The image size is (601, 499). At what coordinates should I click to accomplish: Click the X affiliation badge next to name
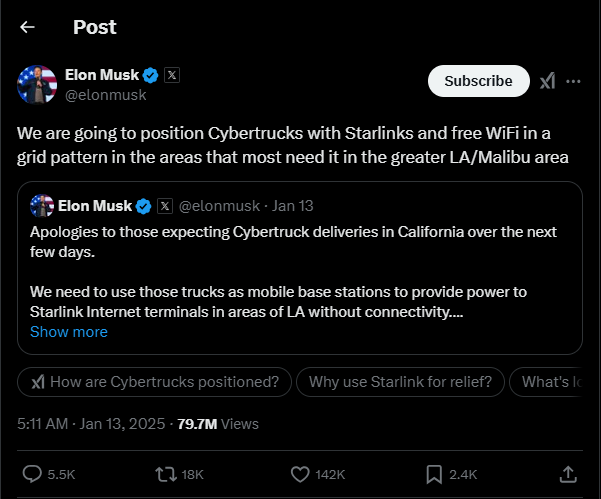point(172,75)
